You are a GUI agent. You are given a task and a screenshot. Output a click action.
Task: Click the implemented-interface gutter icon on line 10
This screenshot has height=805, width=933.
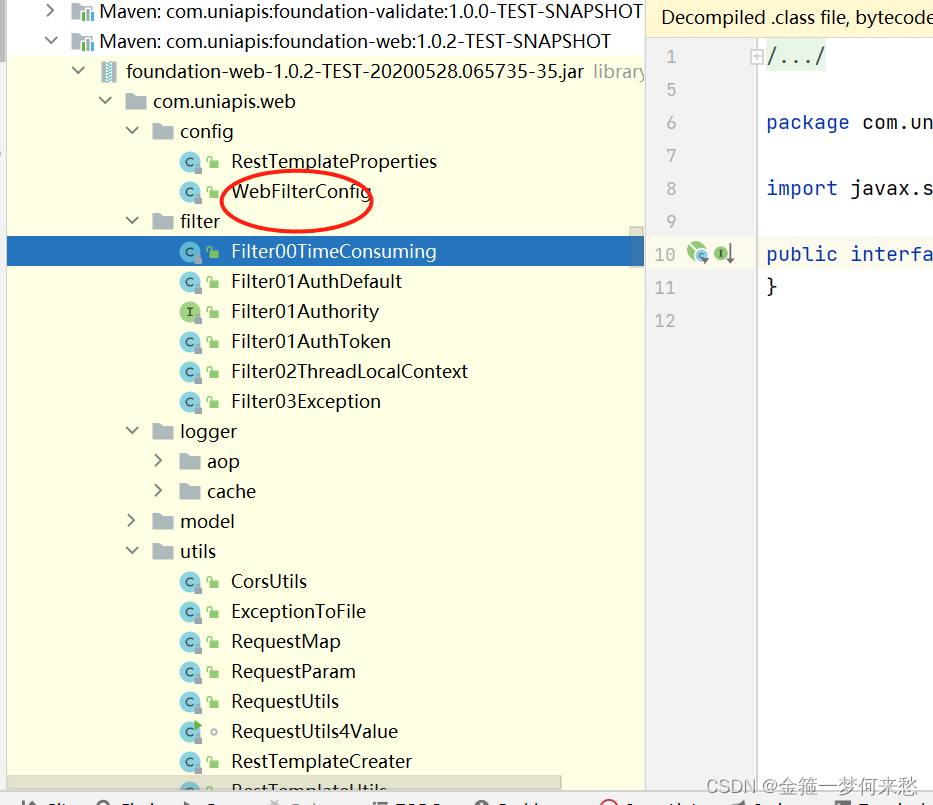(x=724, y=253)
